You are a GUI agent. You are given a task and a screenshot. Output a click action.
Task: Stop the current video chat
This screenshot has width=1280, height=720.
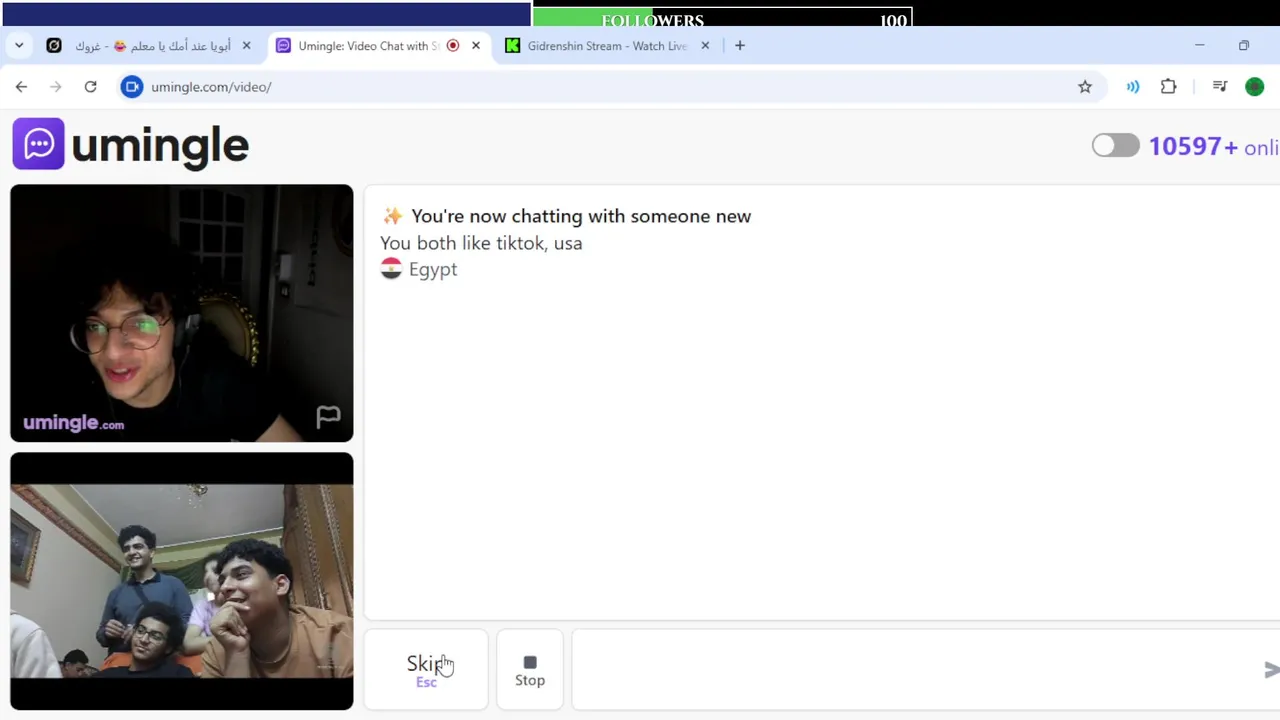[x=530, y=670]
